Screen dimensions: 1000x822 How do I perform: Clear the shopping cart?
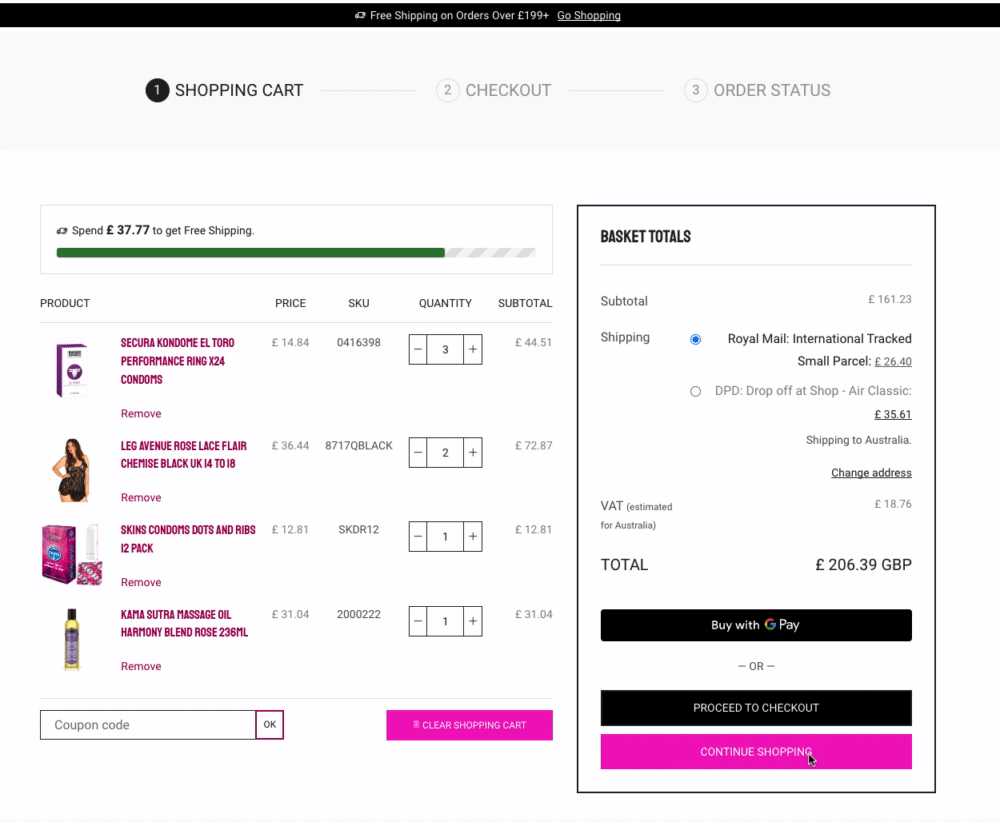469,725
